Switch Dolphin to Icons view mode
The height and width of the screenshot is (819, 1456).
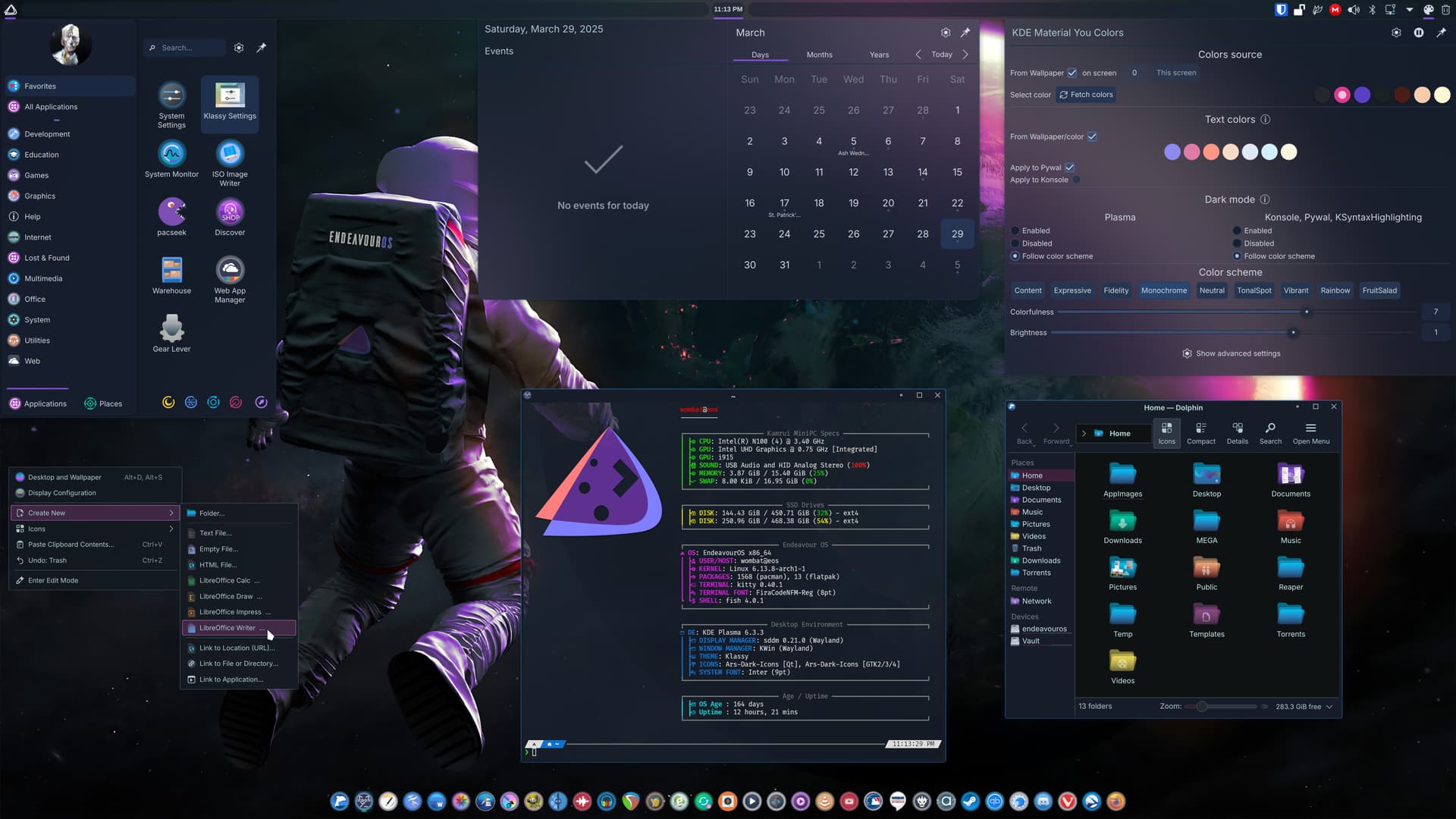pyautogui.click(x=1166, y=433)
